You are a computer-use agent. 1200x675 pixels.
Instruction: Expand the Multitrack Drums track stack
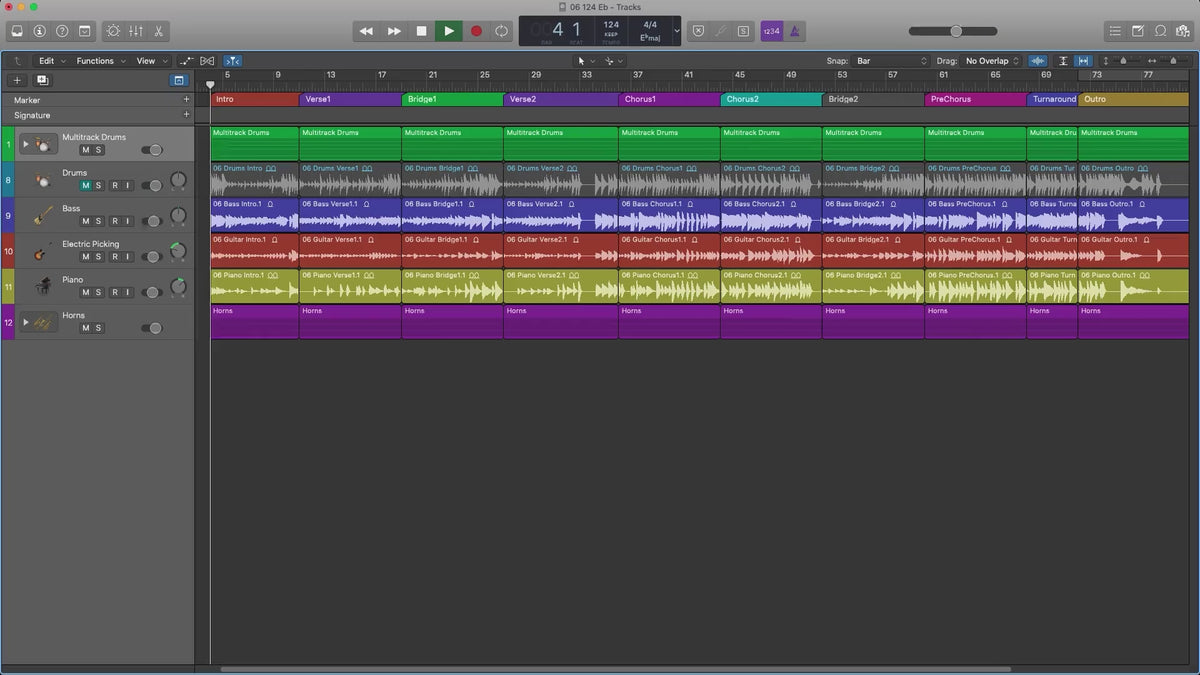(x=26, y=145)
